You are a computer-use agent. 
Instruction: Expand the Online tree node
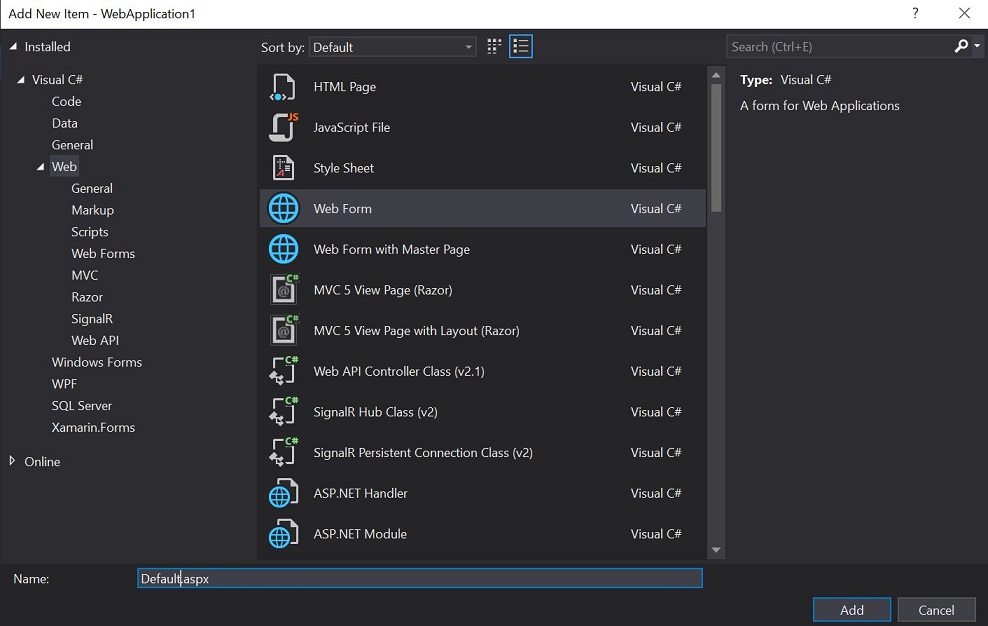[12, 461]
